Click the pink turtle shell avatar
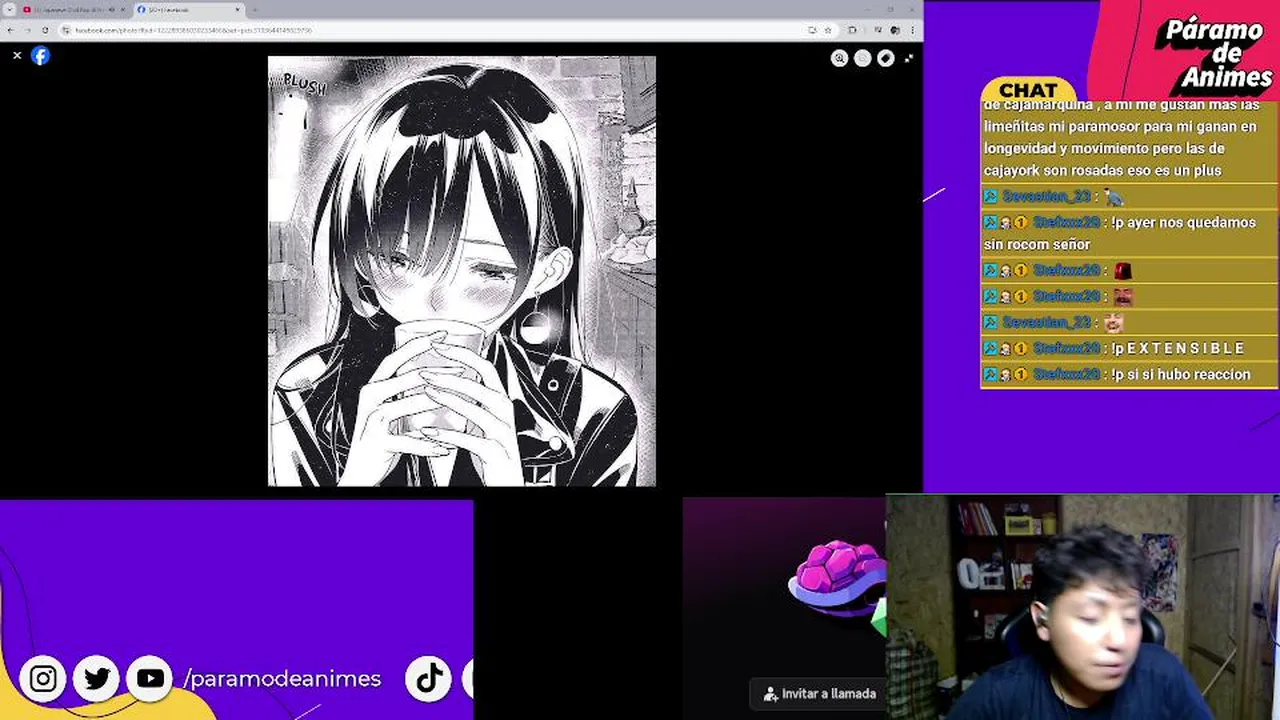Screen dimensions: 1280x720 coord(838,578)
